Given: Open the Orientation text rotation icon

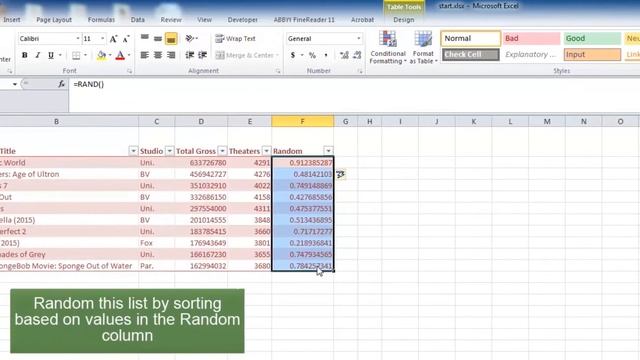Looking at the screenshot, I should click(x=190, y=38).
